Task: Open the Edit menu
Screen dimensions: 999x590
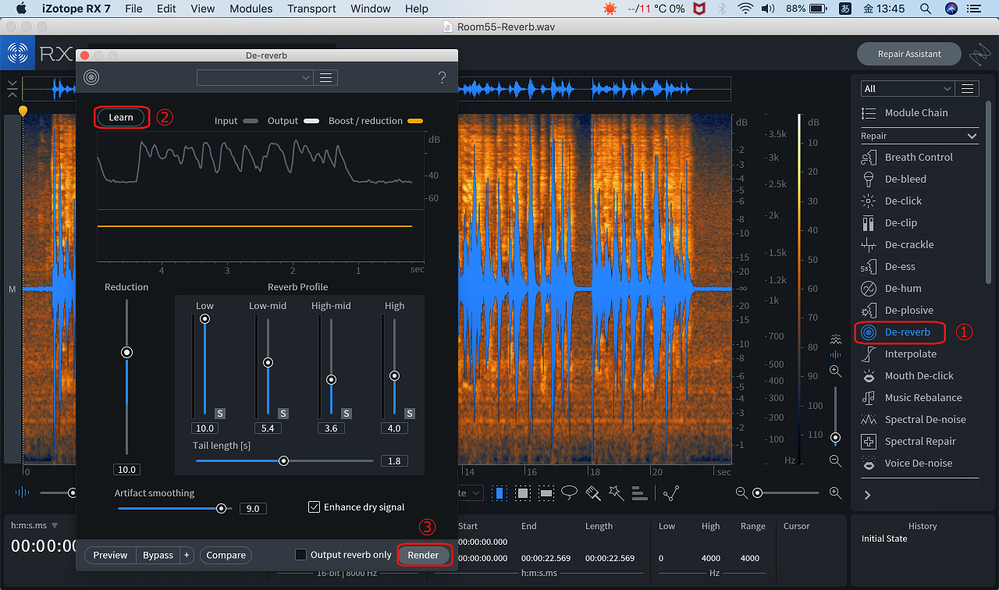Action: (166, 9)
